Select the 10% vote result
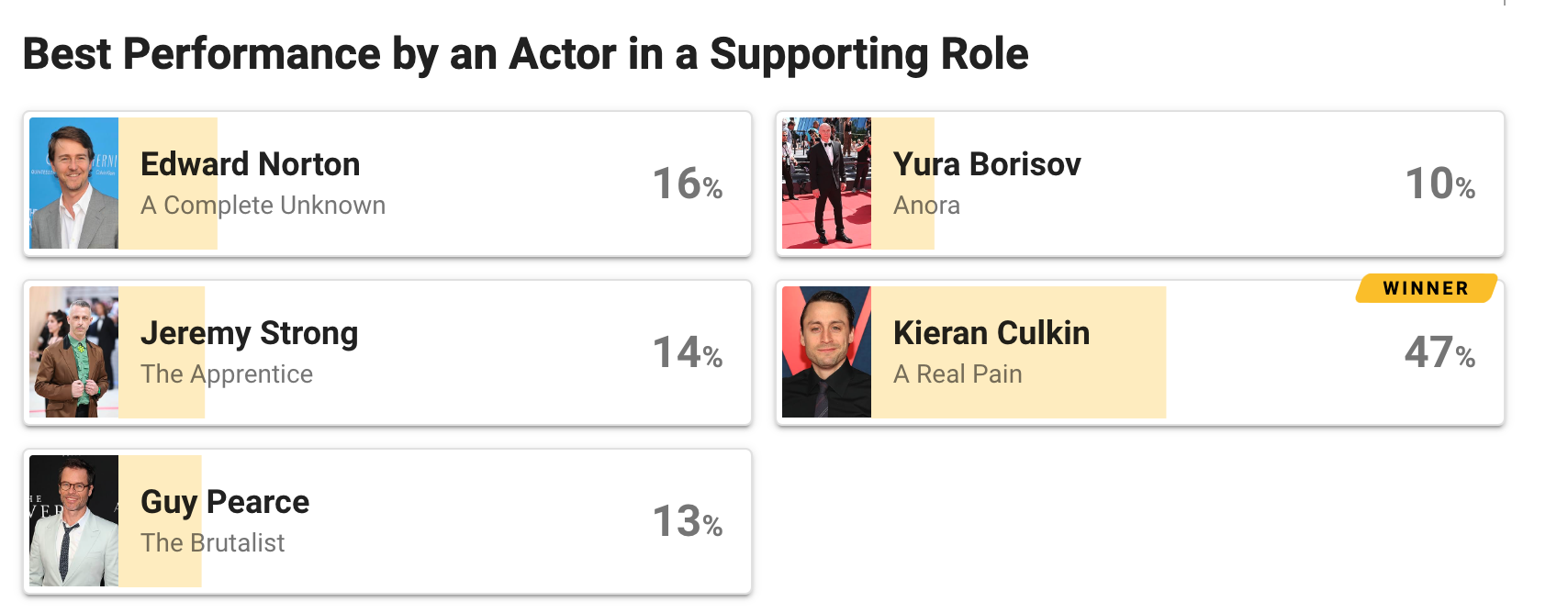1568x613 pixels. coord(1440,184)
